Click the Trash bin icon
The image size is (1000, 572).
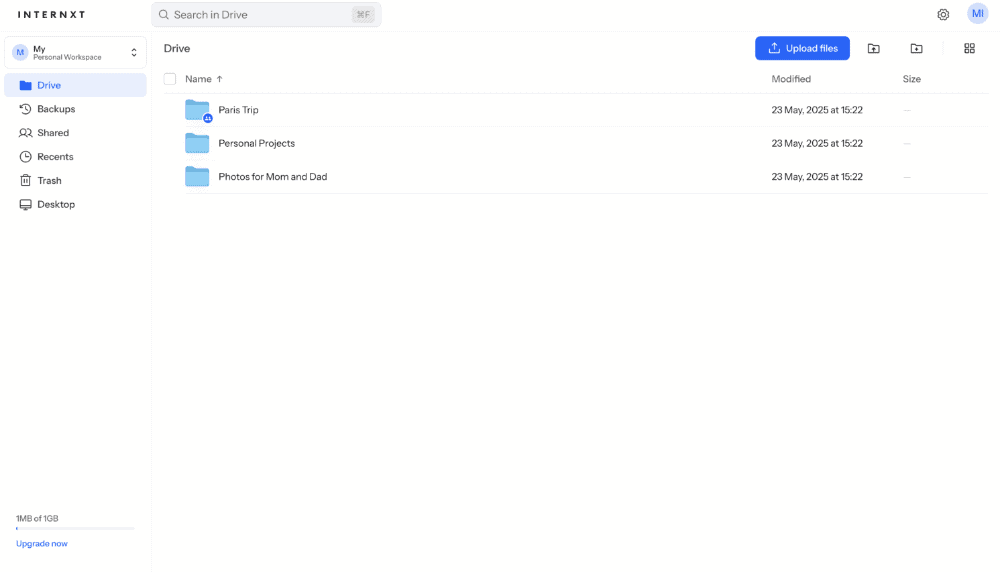26,180
